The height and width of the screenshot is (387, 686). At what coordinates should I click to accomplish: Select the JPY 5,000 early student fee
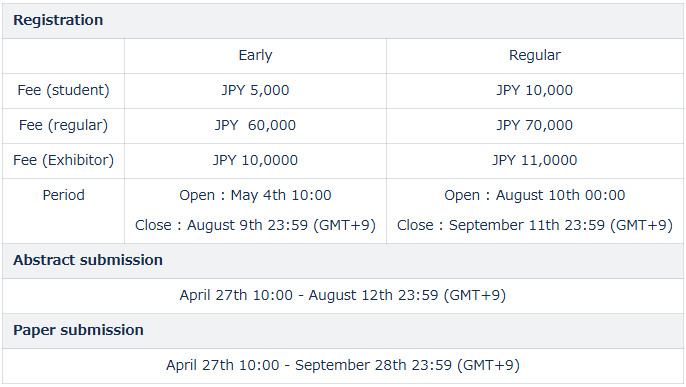255,91
